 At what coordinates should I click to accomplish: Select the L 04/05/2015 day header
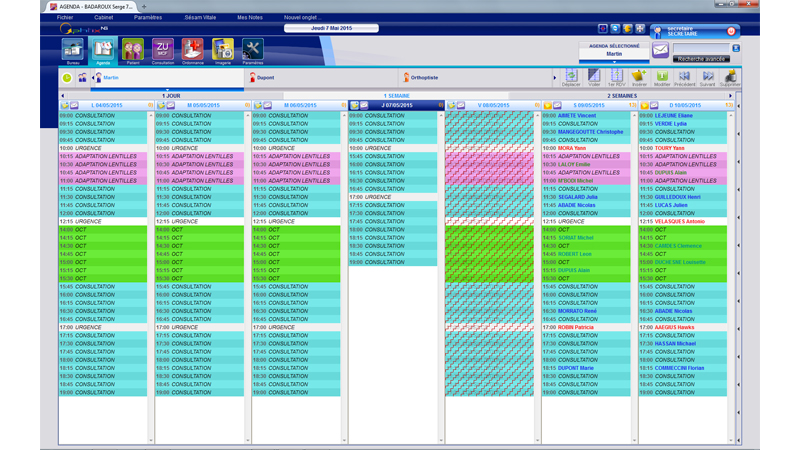click(x=107, y=106)
